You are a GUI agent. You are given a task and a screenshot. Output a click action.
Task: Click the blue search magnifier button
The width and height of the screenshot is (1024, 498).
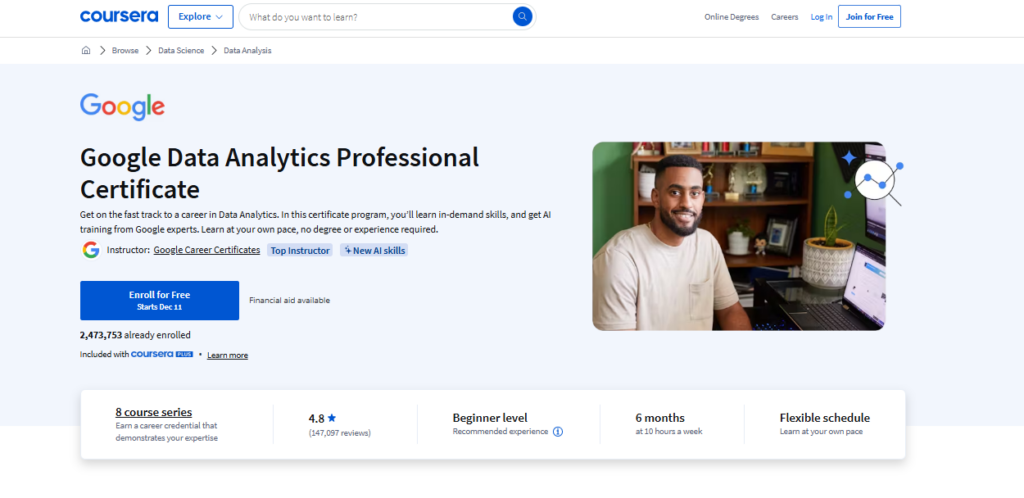click(522, 17)
